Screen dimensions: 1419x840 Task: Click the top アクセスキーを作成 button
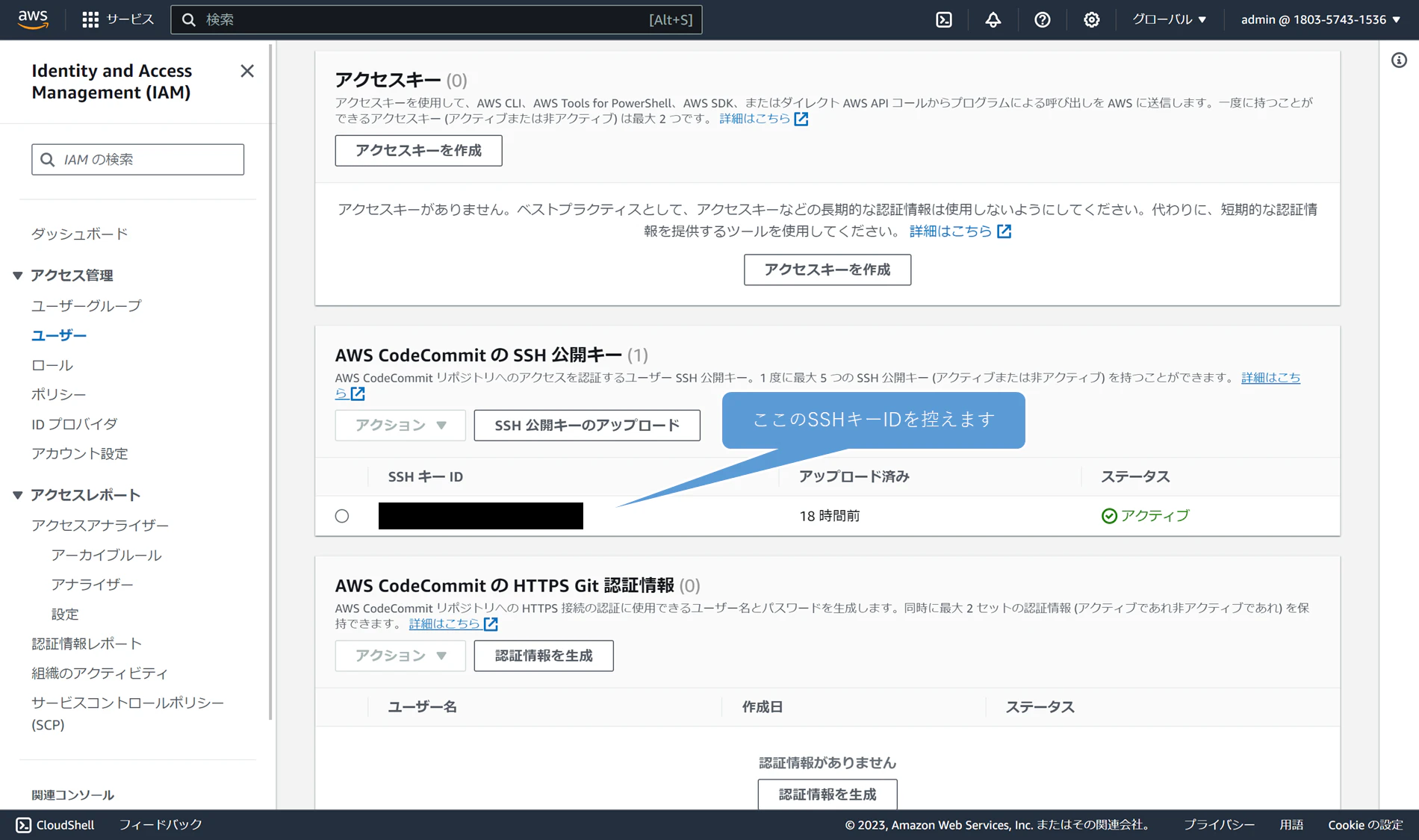pos(419,151)
